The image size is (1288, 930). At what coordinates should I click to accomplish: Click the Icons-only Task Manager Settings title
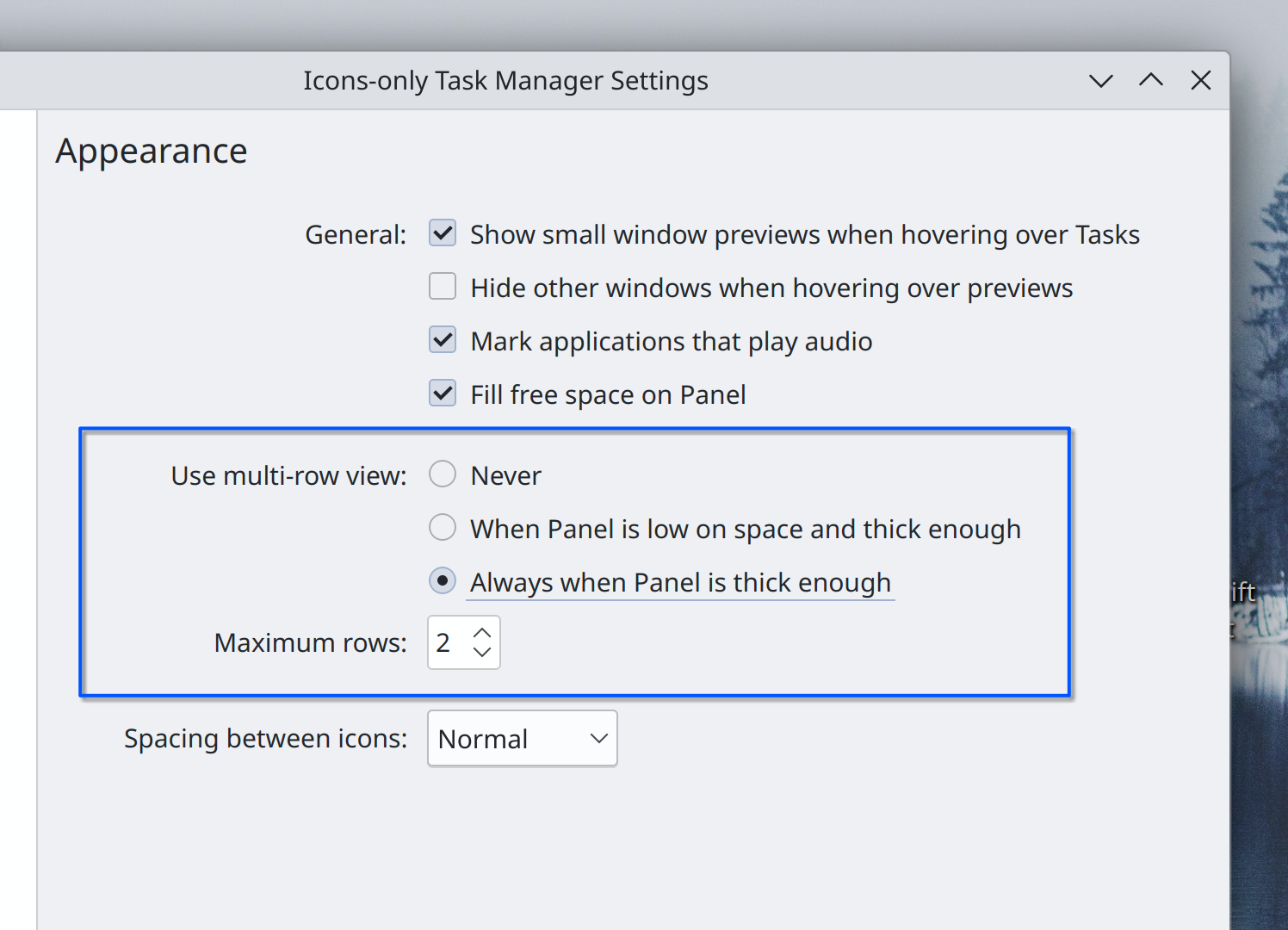tap(505, 81)
